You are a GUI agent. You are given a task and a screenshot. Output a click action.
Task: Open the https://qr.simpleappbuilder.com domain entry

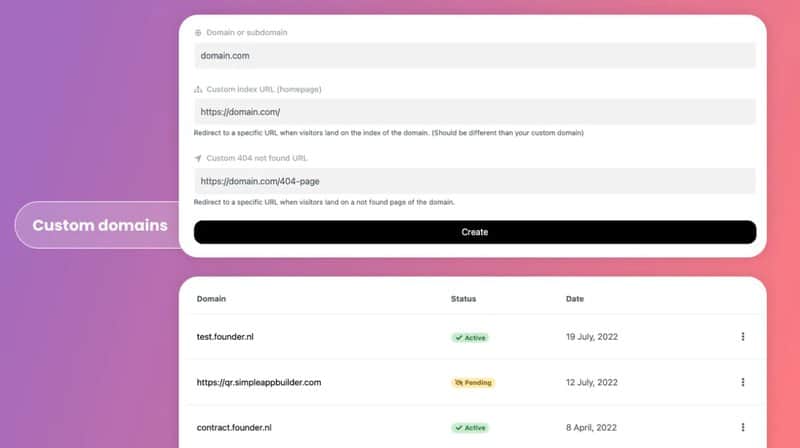(259, 382)
